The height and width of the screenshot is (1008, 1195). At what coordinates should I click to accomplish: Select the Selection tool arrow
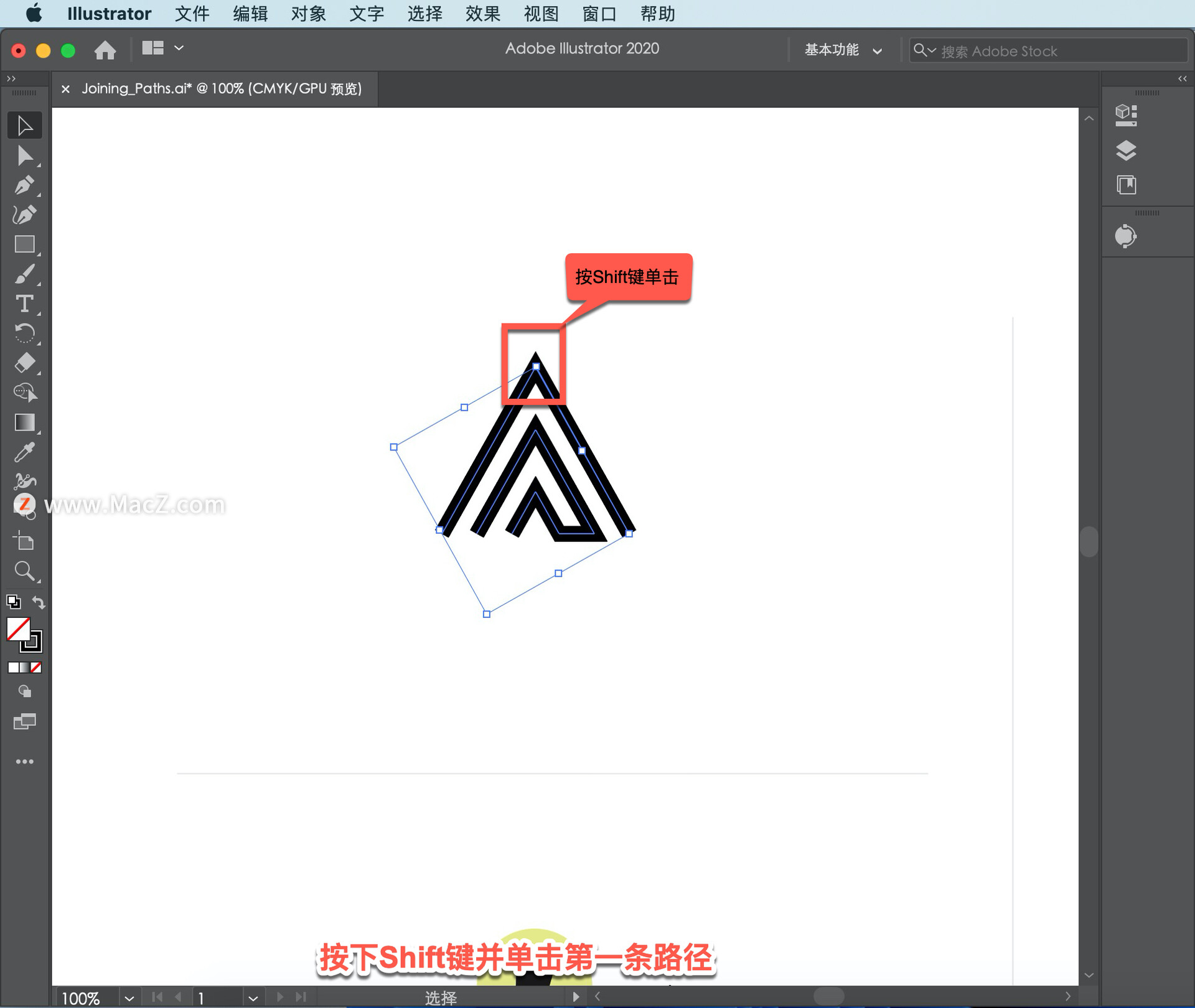click(x=25, y=126)
